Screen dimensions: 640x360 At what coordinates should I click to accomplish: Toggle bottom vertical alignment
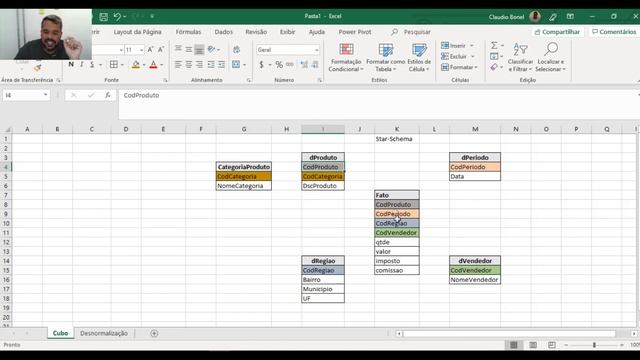tap(199, 49)
